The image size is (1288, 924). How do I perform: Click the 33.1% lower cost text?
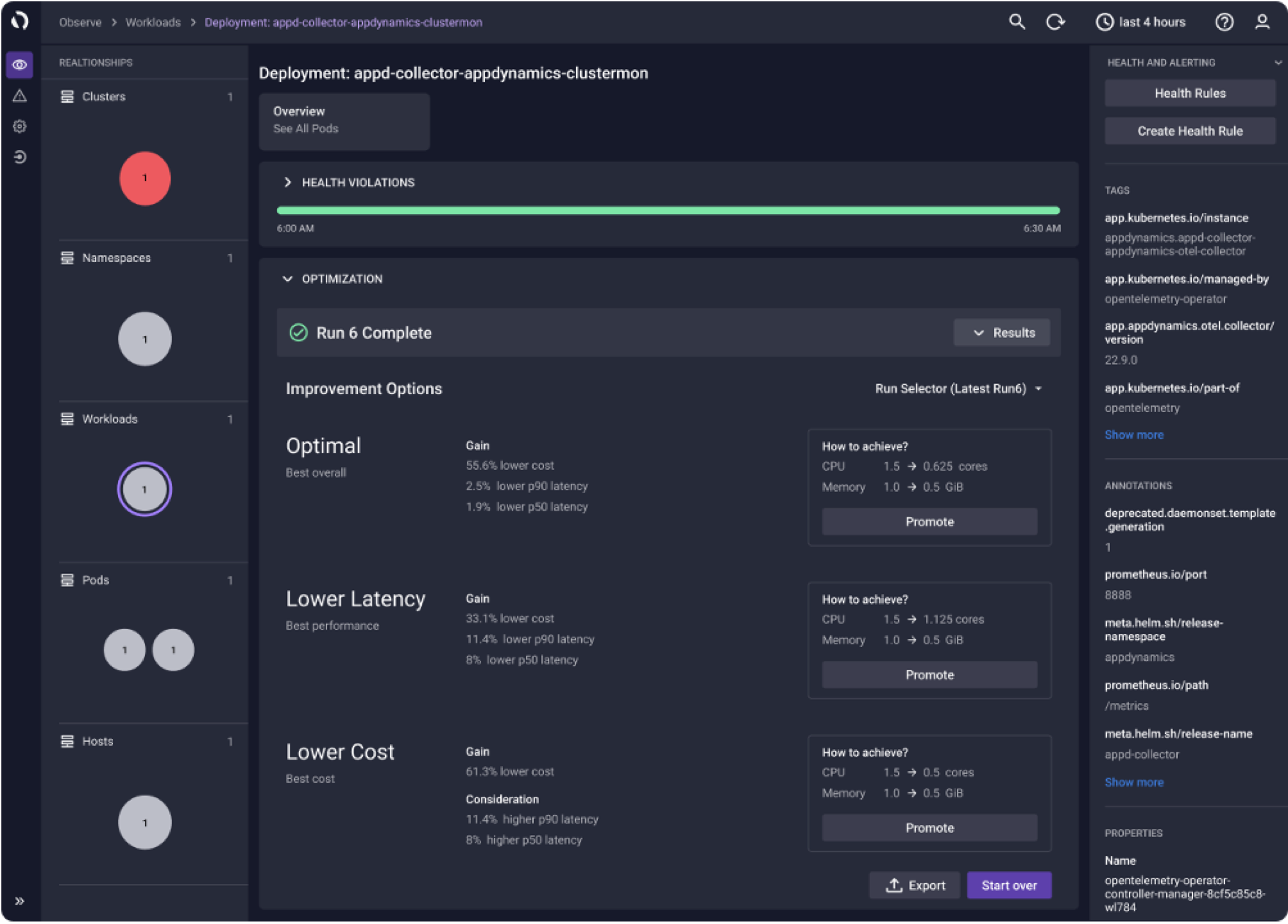coord(510,618)
